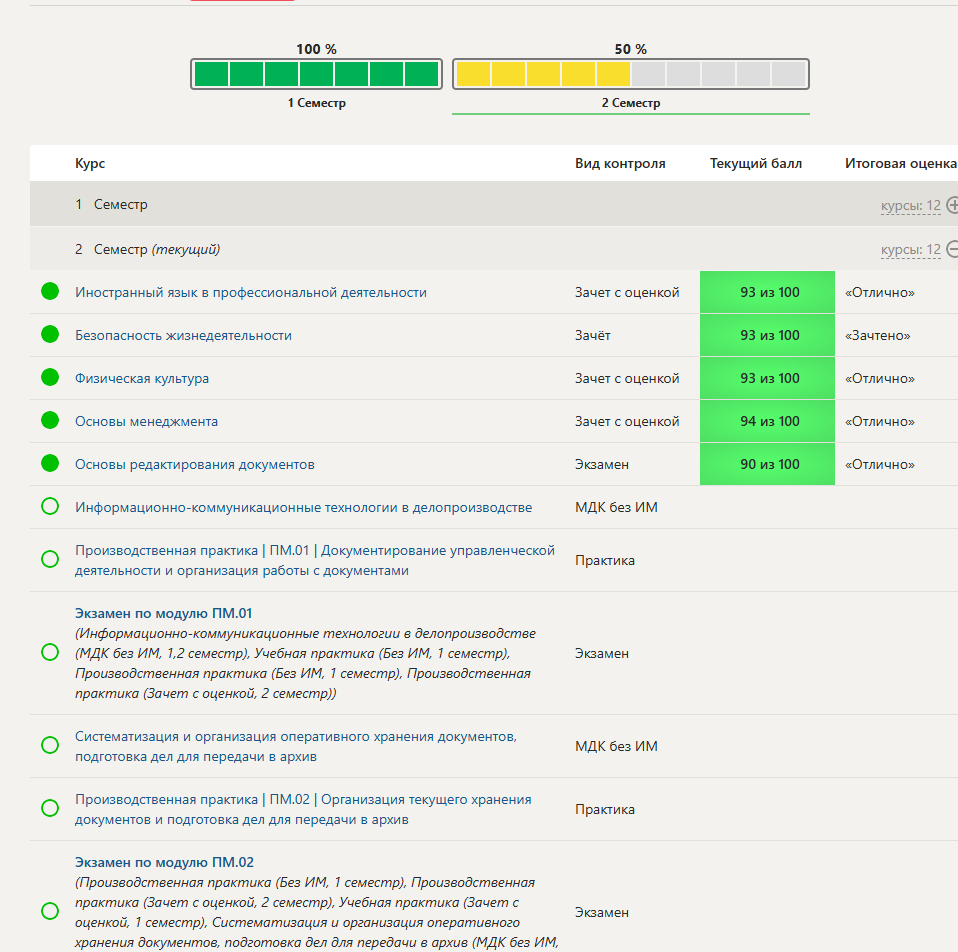This screenshot has height=952, width=958.
Task: Click green status circle beside Безопасность жизнедеятельности
Action: pyautogui.click(x=50, y=335)
